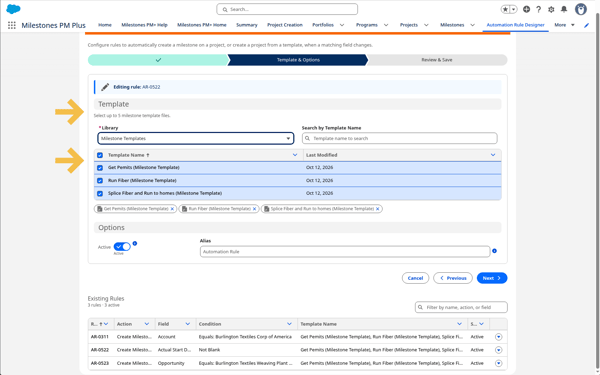The image size is (600, 375).
Task: Uncheck the Run Fiber template checkbox
Action: [100, 181]
